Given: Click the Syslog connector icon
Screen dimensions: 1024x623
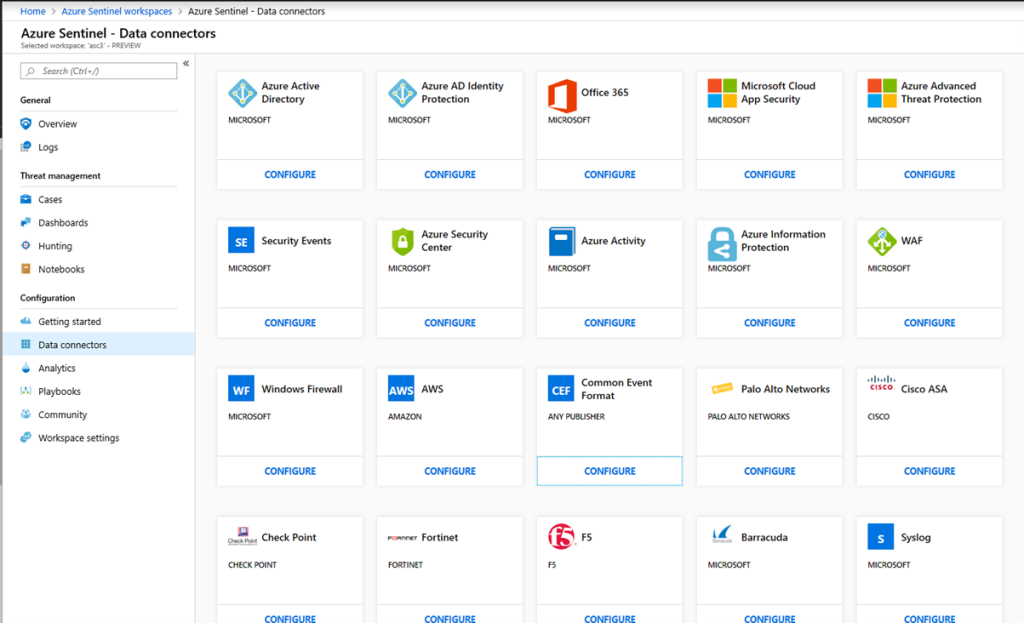Looking at the screenshot, I should 881,537.
